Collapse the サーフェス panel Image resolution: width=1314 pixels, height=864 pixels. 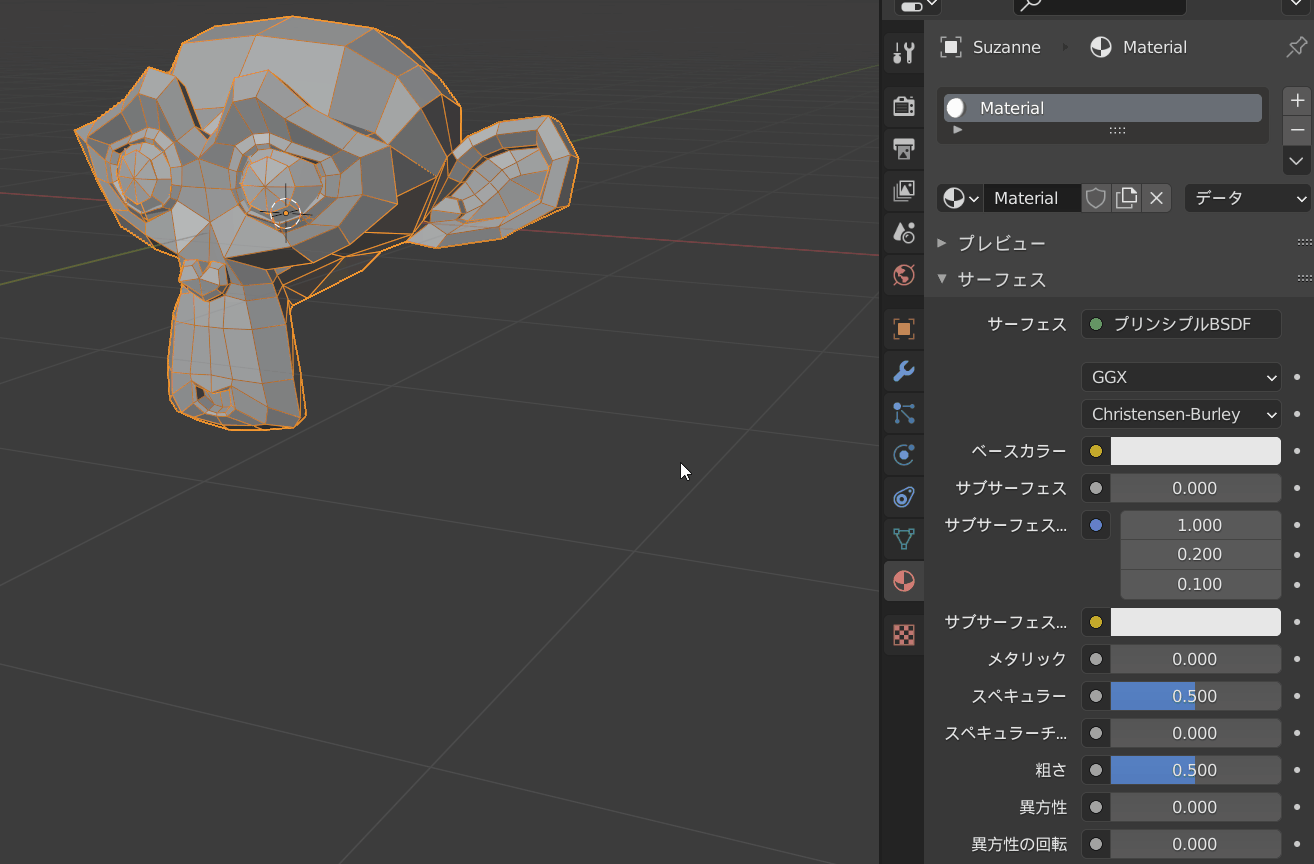point(942,279)
